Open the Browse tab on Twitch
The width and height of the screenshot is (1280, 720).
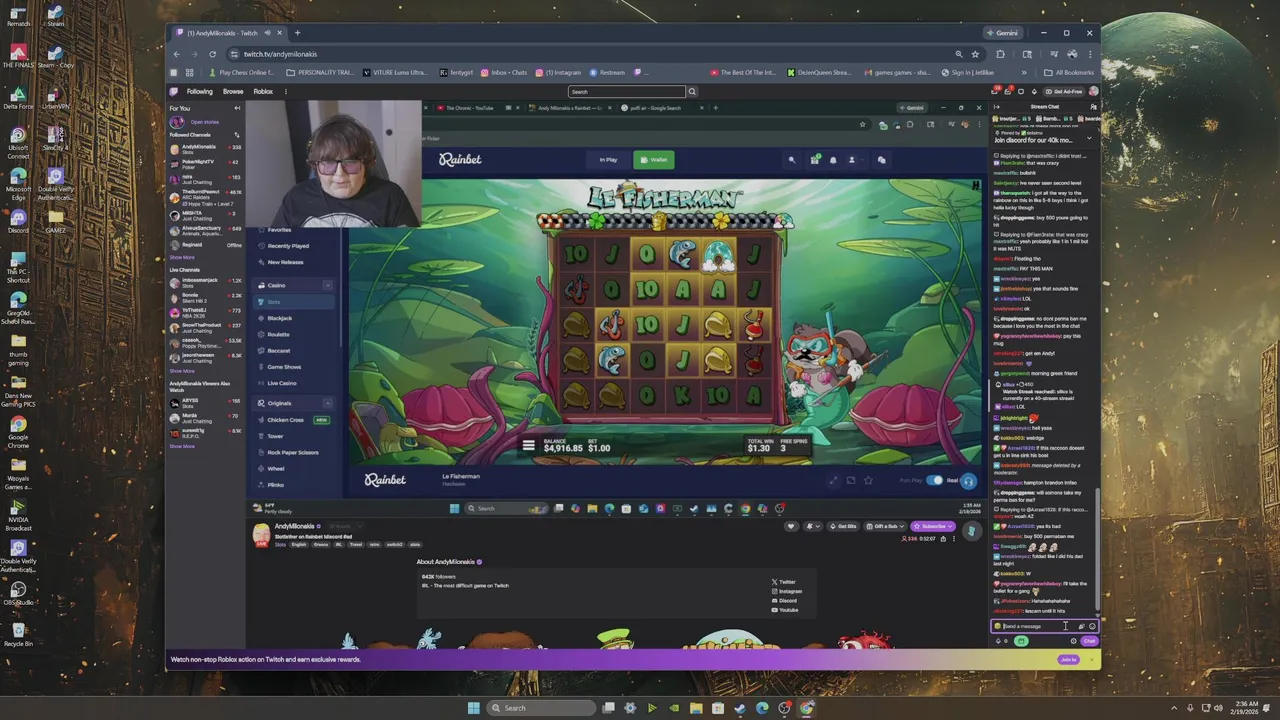(233, 91)
